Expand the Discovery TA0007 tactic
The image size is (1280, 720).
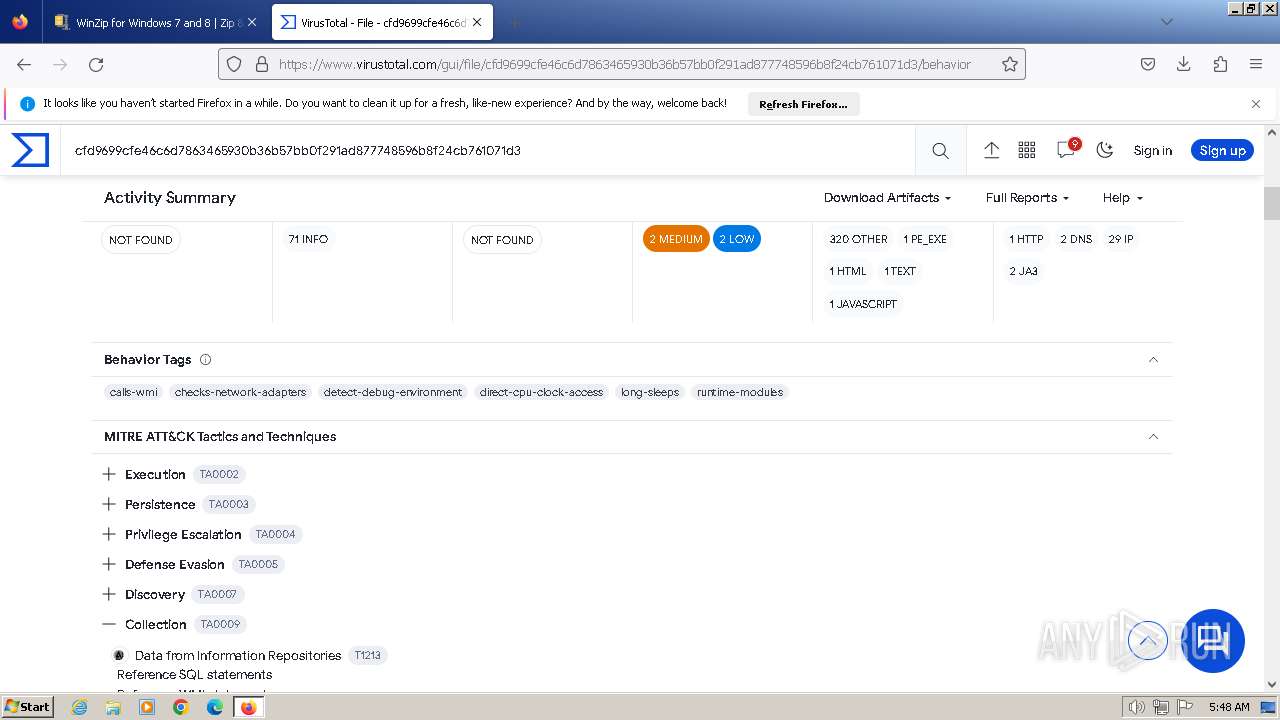(109, 594)
